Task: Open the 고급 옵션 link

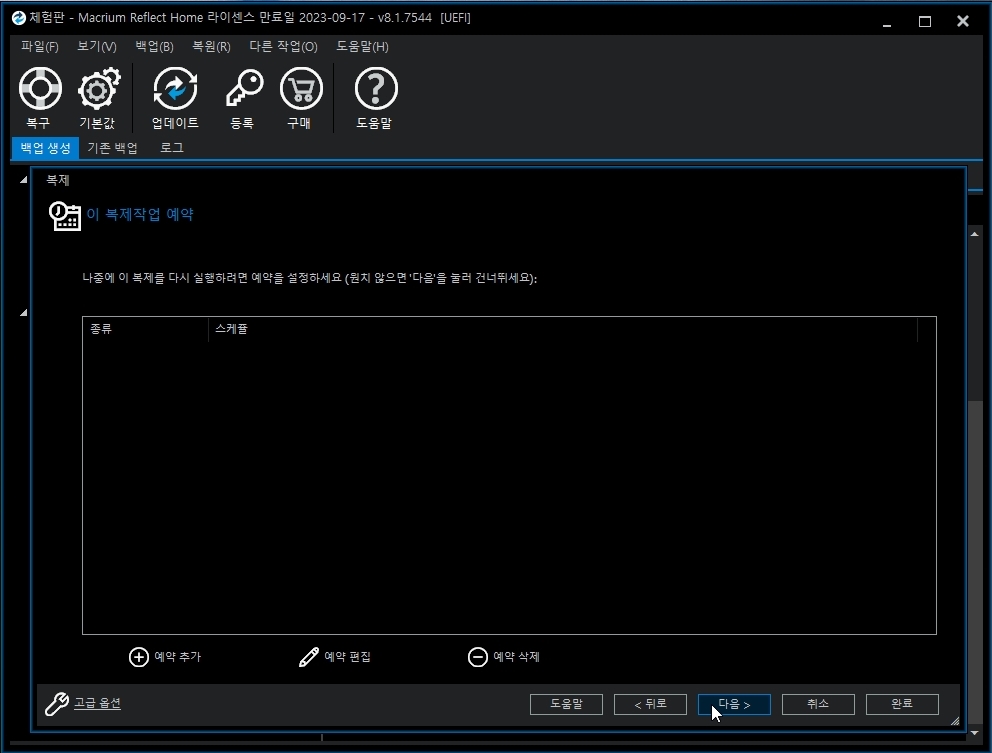Action: pyautogui.click(x=97, y=703)
